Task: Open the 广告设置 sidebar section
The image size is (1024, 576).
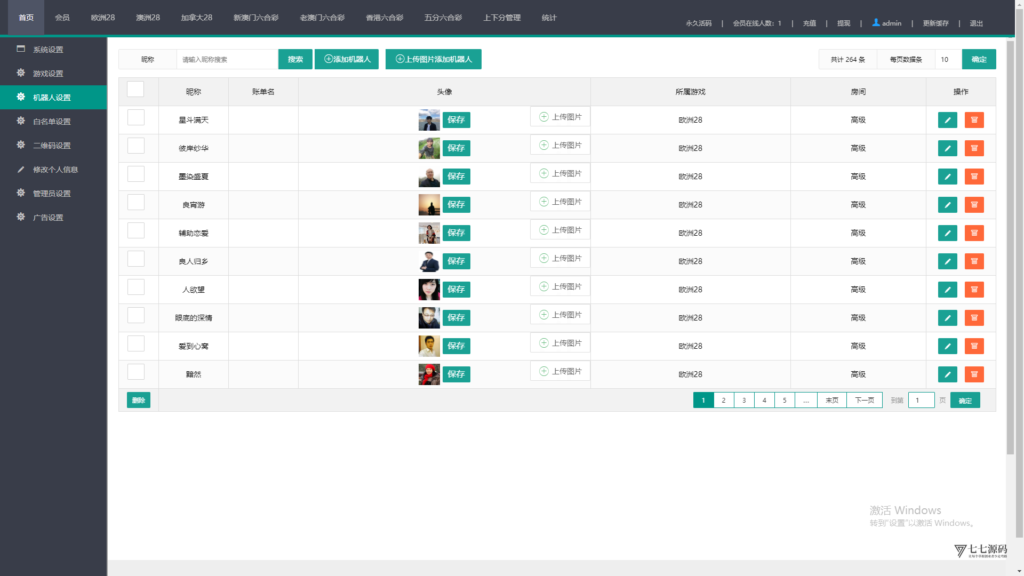Action: [48, 217]
